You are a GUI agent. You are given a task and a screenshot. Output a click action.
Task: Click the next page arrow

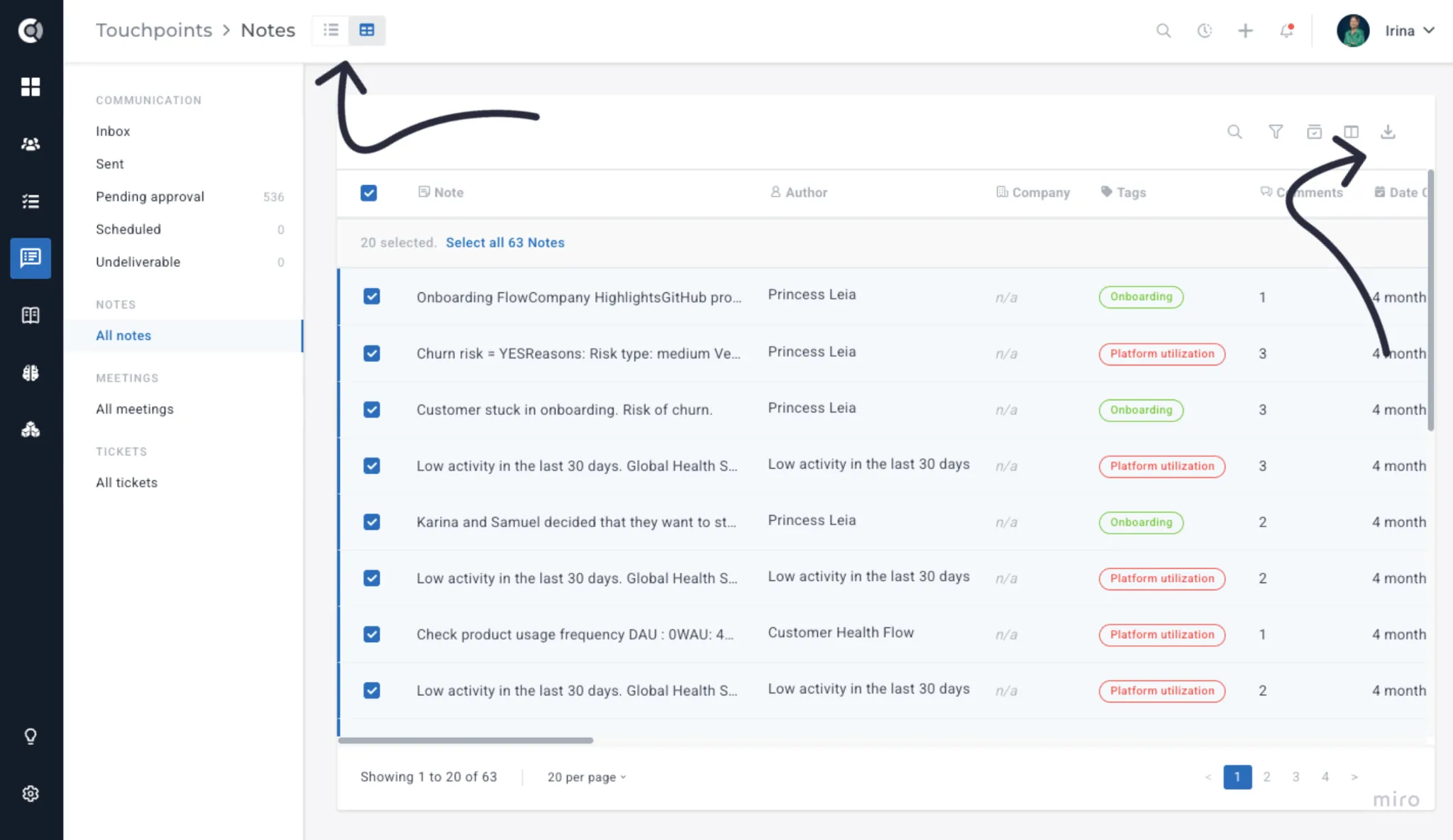click(1354, 777)
